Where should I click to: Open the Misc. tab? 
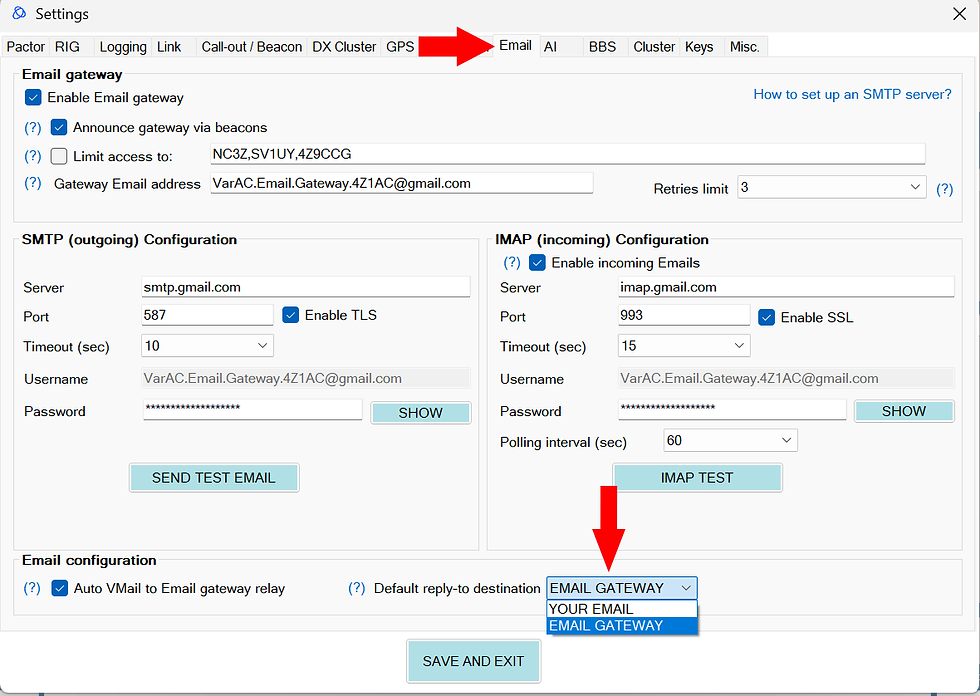pos(744,47)
